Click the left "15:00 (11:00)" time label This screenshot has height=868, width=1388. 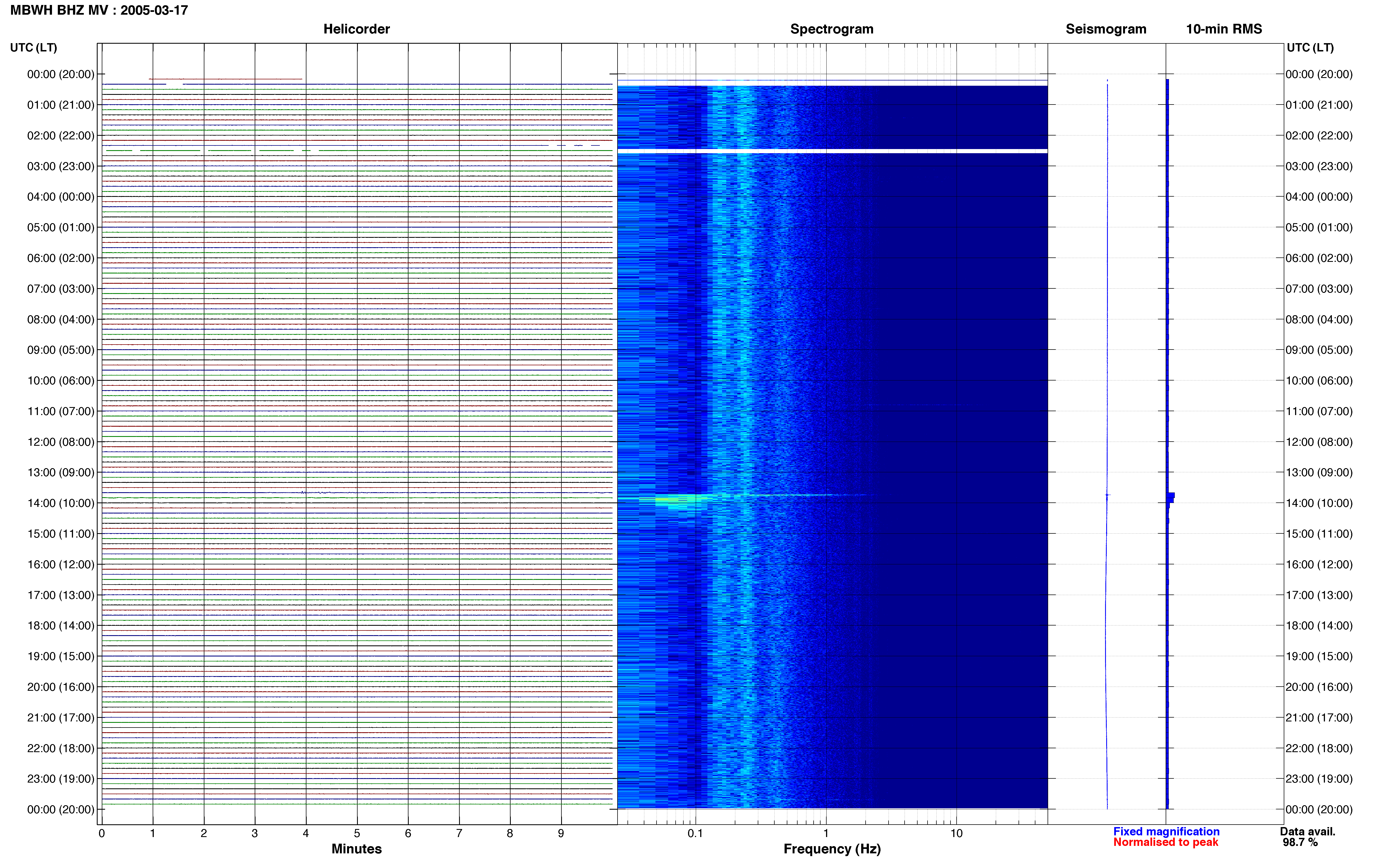point(60,534)
